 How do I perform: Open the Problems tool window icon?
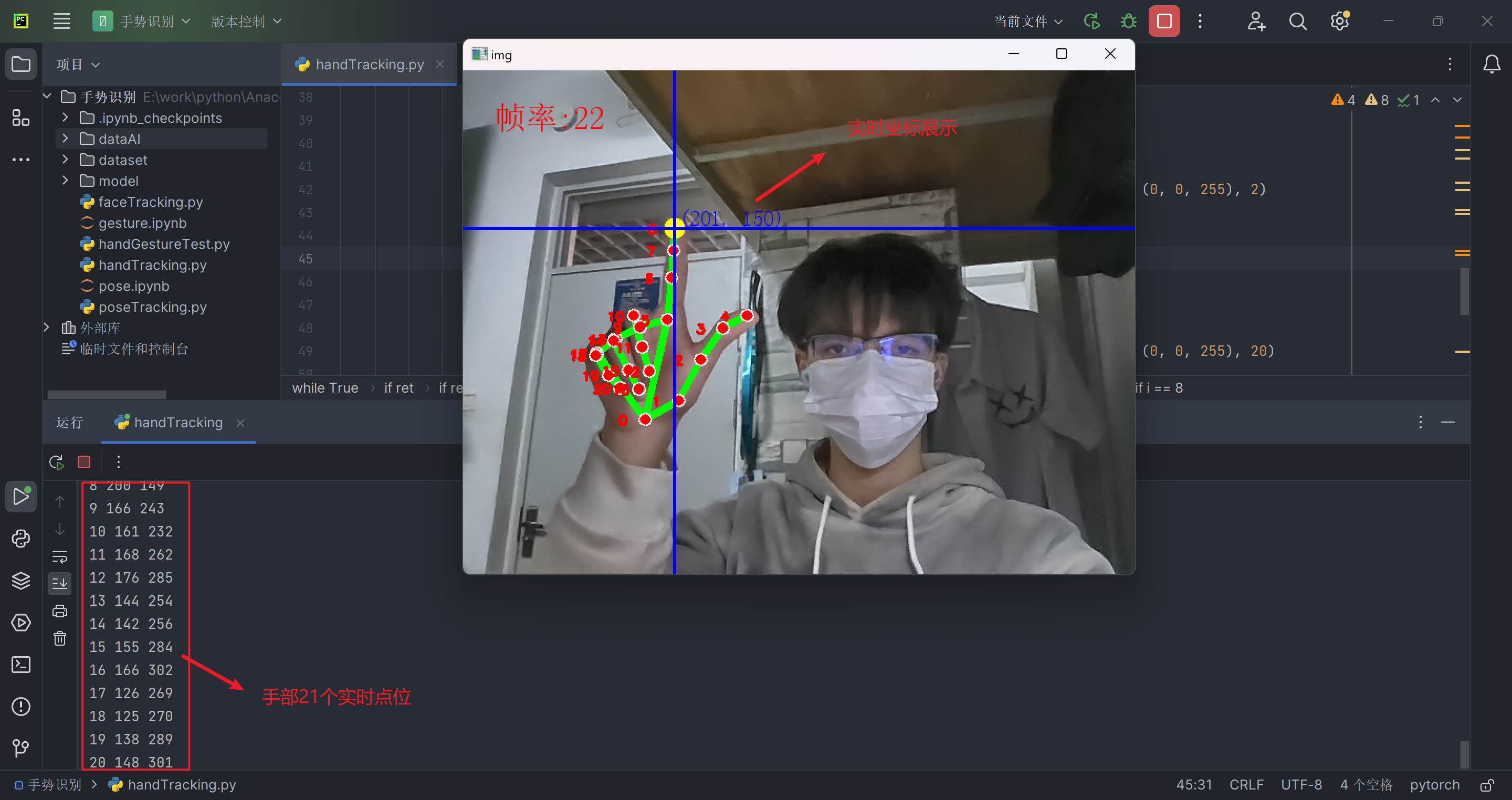click(x=20, y=706)
